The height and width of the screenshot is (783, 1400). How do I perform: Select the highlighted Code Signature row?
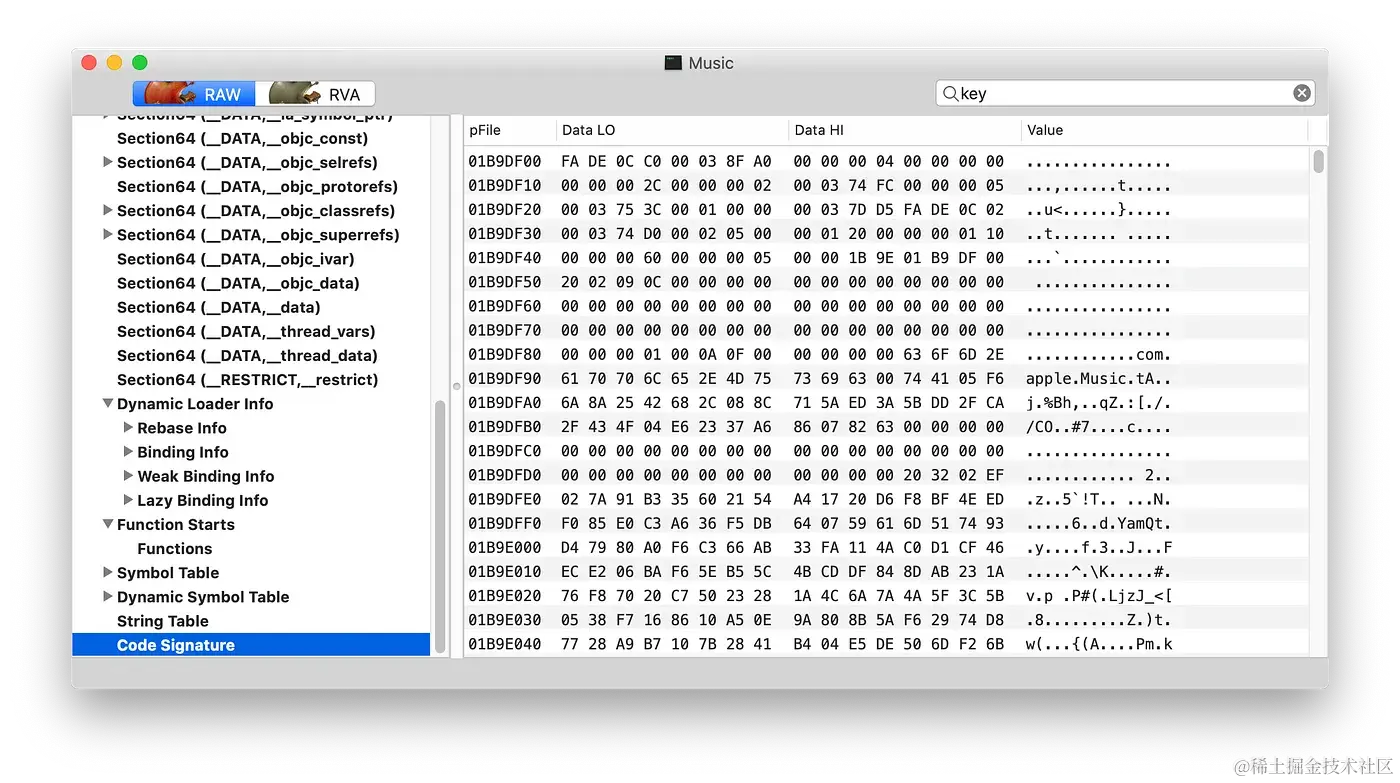[251, 645]
